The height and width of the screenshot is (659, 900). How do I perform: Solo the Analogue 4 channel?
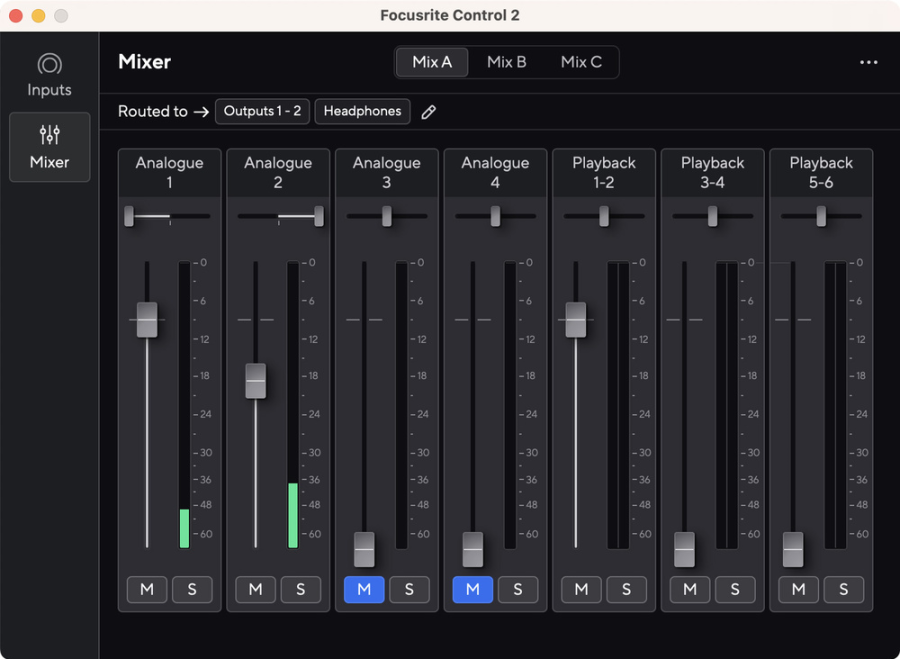[x=517, y=590]
